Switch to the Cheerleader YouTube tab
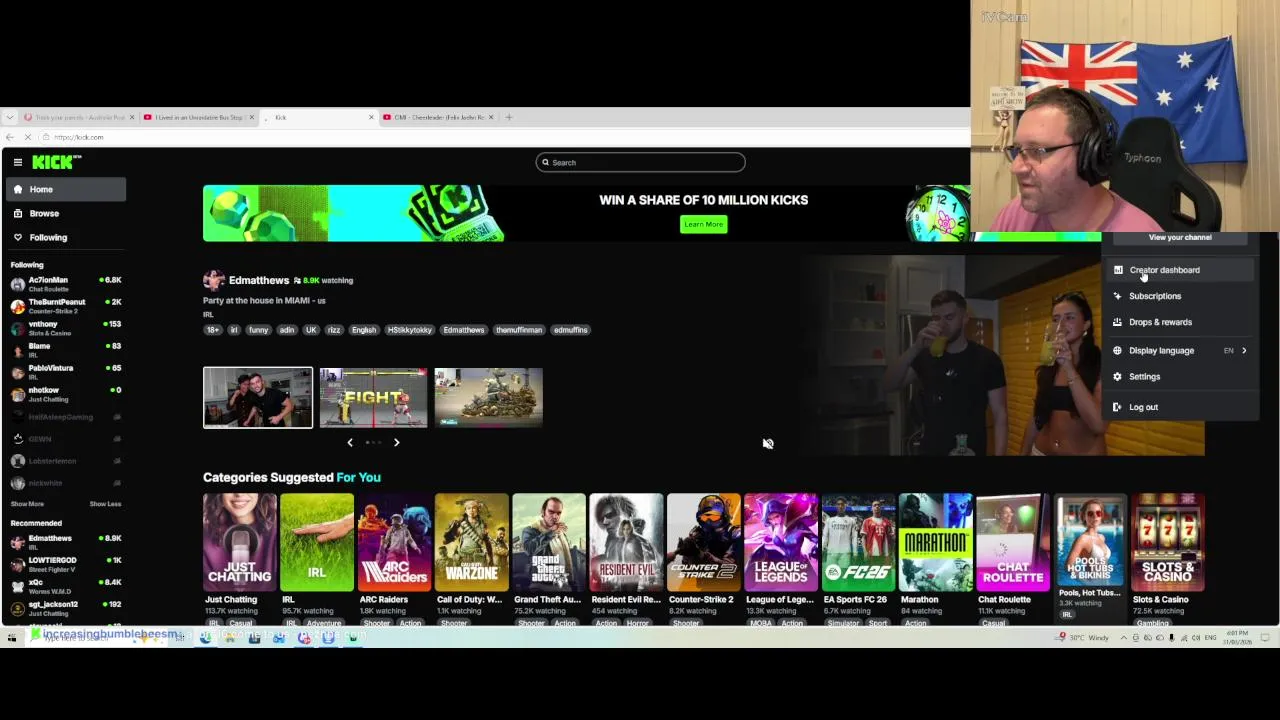The width and height of the screenshot is (1280, 720). [438, 117]
